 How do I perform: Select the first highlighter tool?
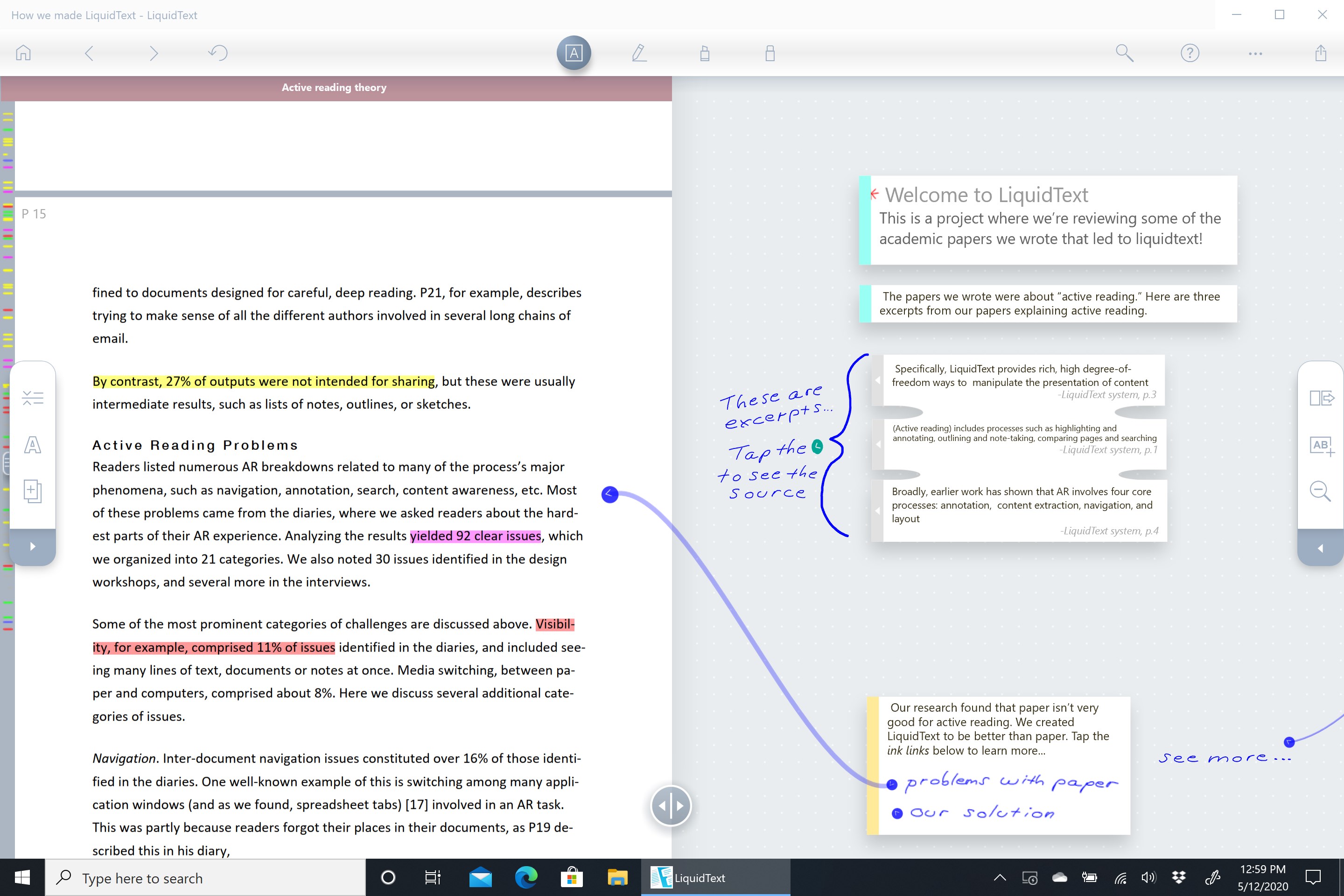(705, 53)
